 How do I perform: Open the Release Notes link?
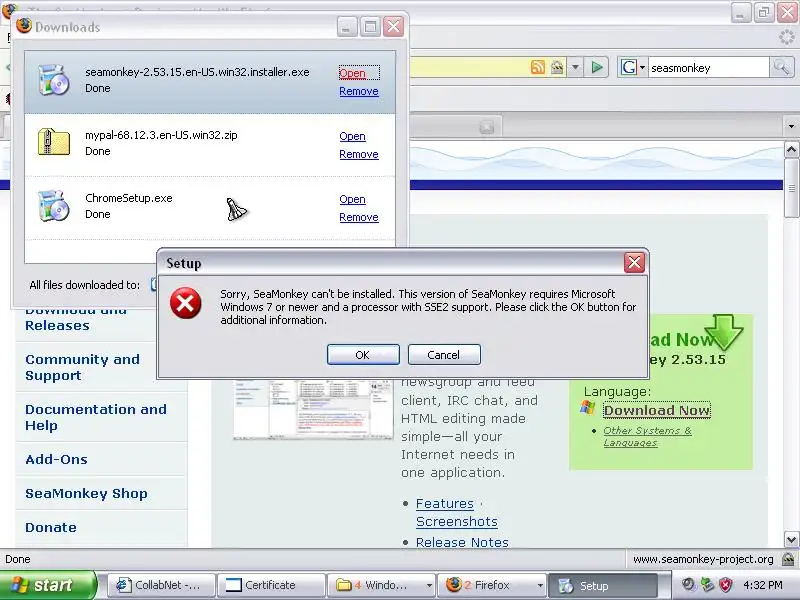click(x=462, y=542)
